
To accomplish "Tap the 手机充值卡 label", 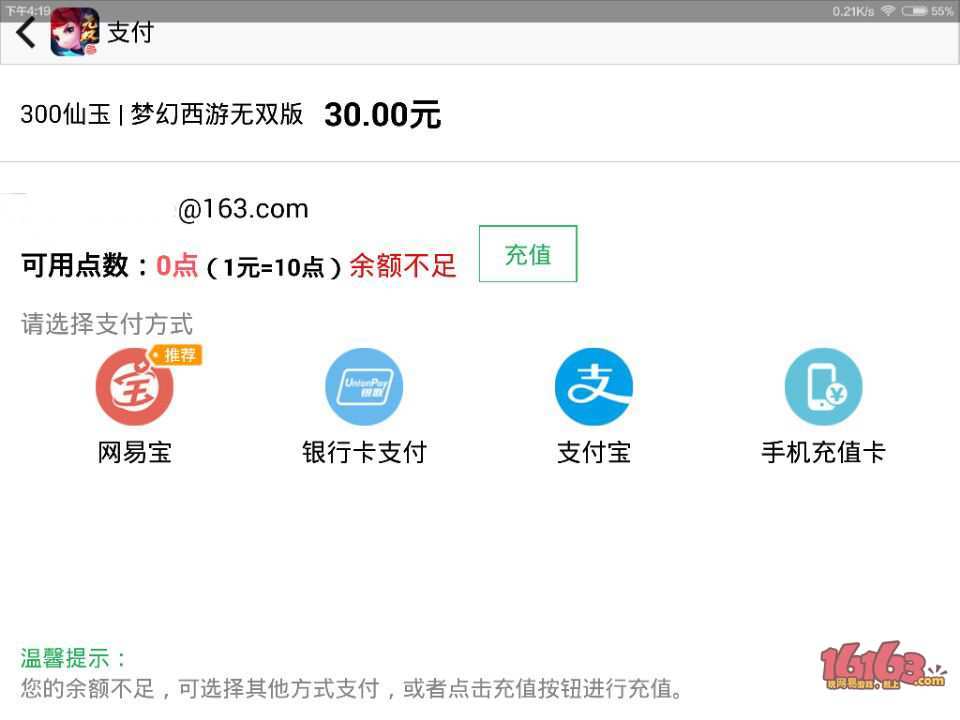I will (823, 452).
